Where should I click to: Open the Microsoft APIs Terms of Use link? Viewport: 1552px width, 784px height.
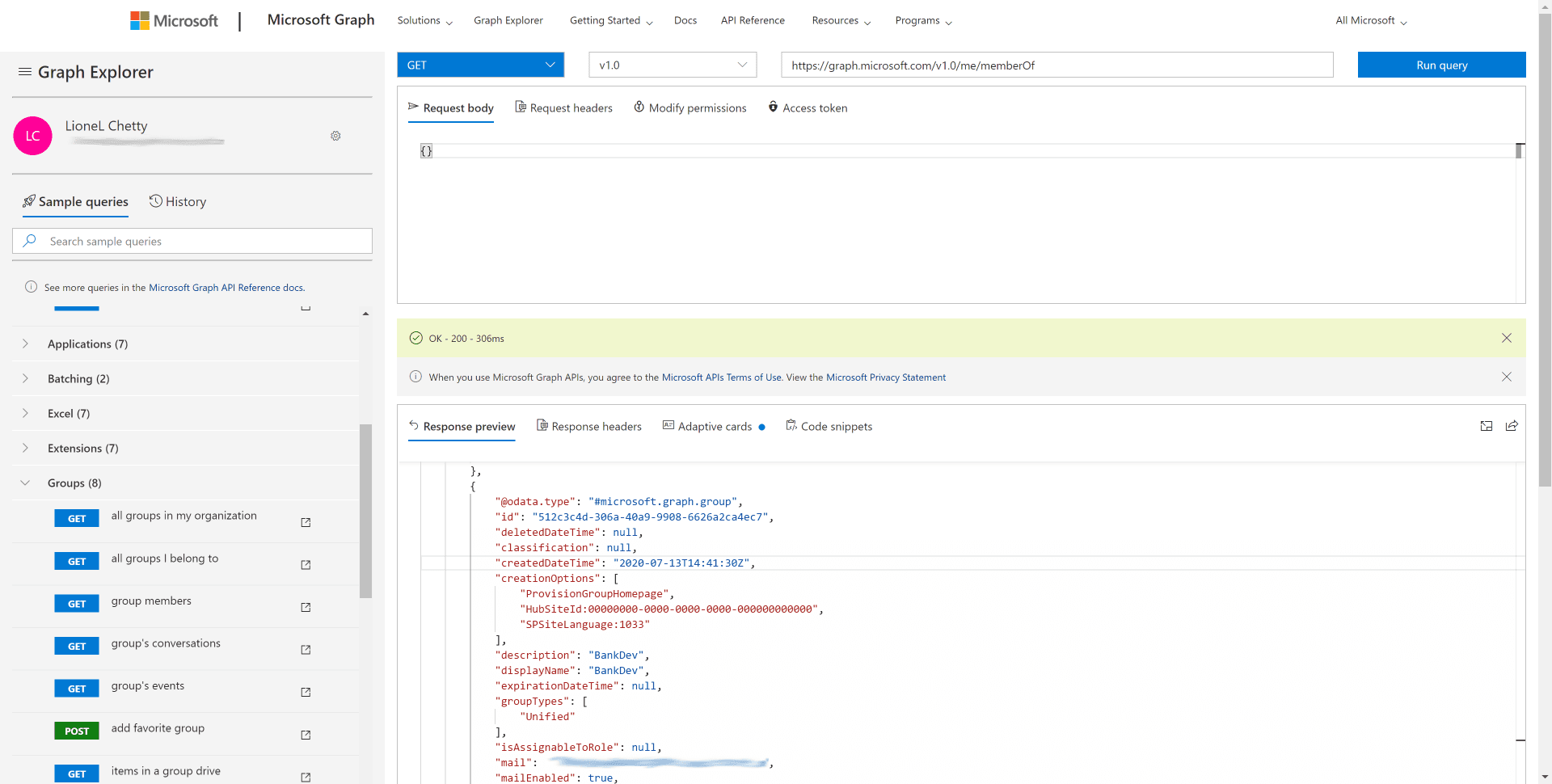point(722,377)
